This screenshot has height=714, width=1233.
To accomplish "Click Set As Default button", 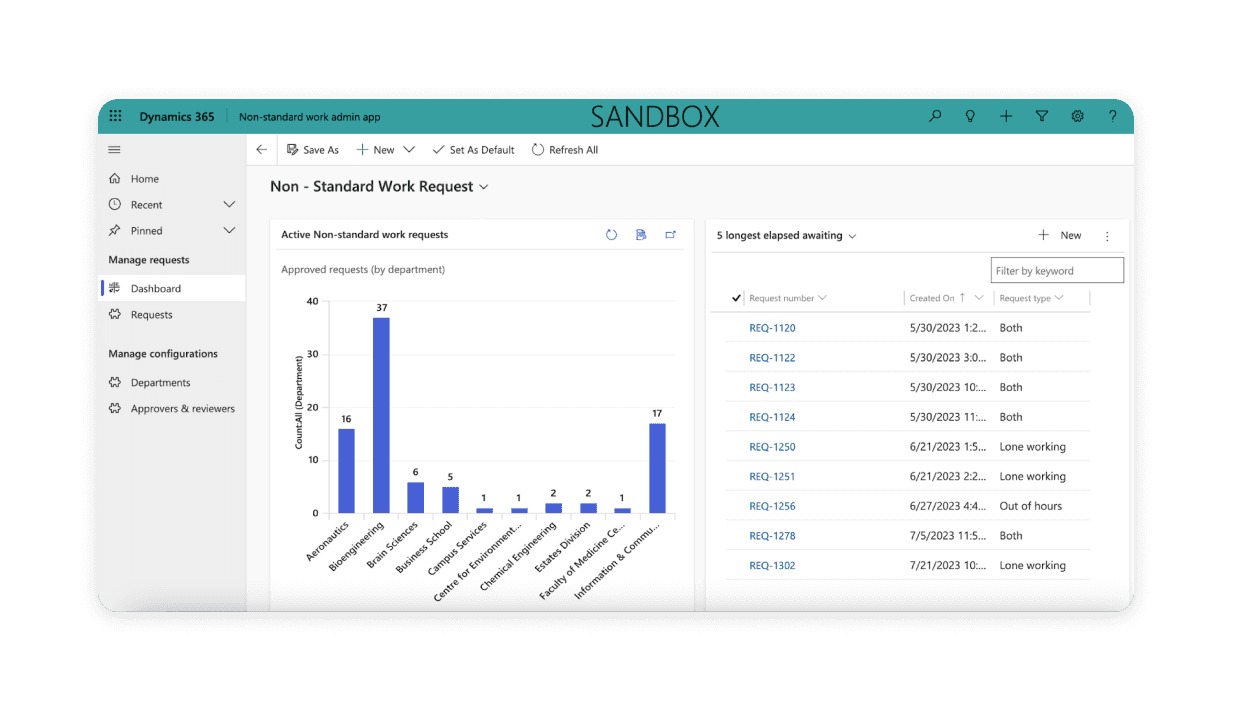I will coord(473,150).
